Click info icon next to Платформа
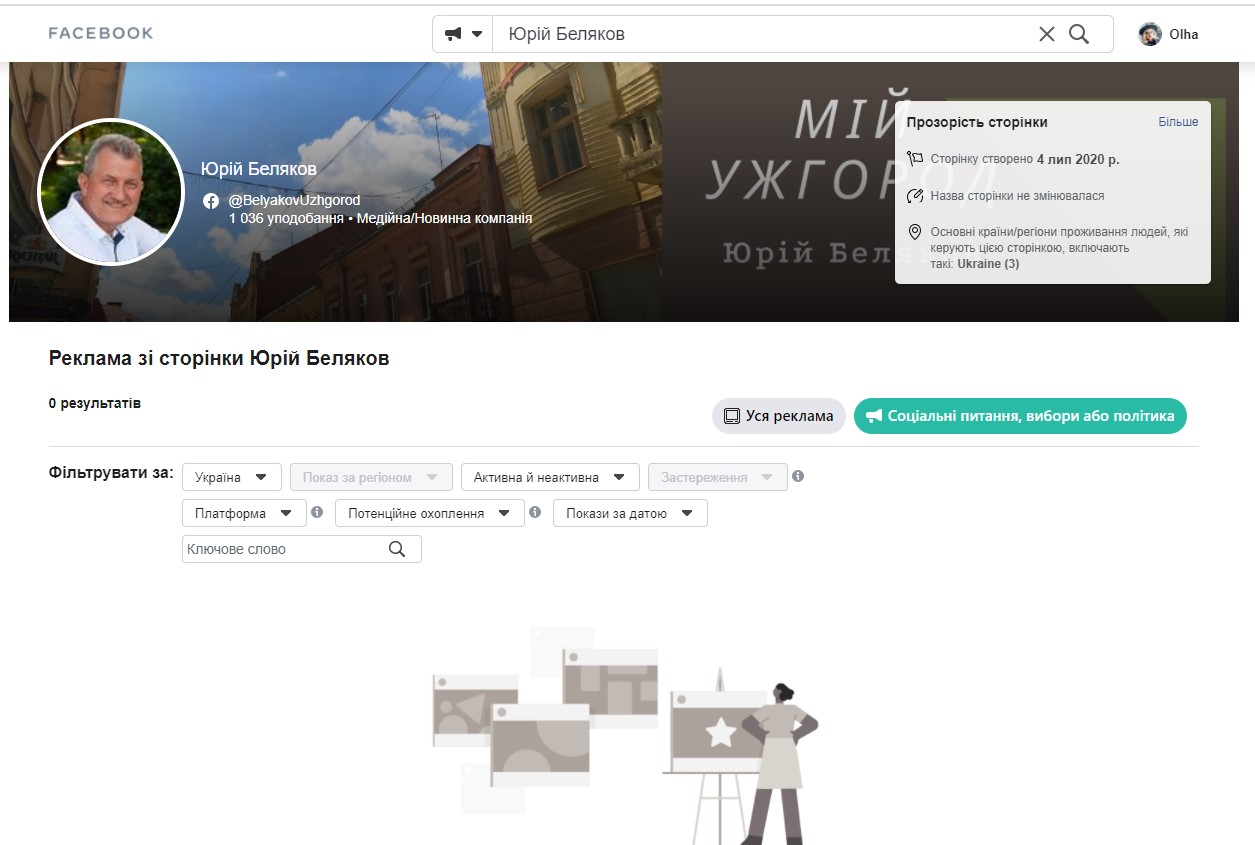1255x845 pixels. coord(317,512)
